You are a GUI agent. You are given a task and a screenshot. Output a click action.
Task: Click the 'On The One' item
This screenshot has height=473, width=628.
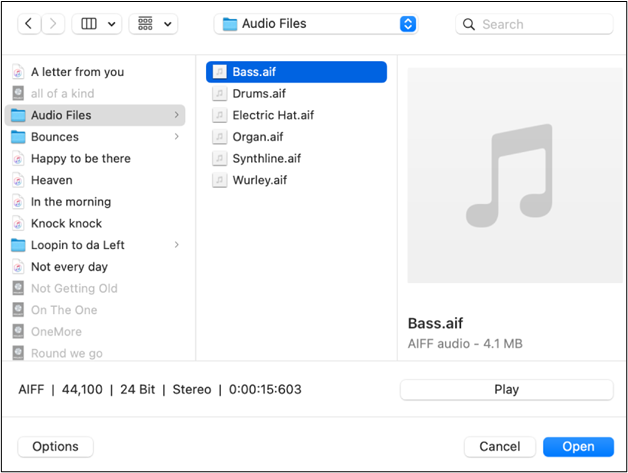click(x=95, y=310)
